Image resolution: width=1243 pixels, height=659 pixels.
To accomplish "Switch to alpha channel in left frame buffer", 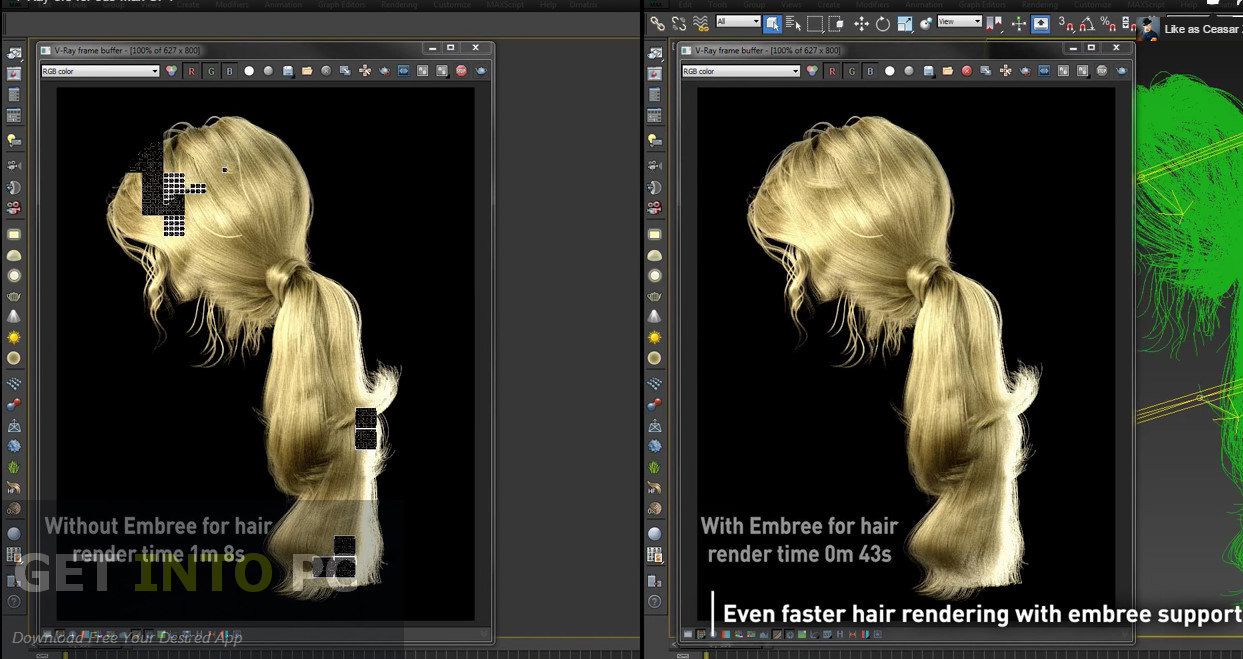I will pyautogui.click(x=249, y=71).
